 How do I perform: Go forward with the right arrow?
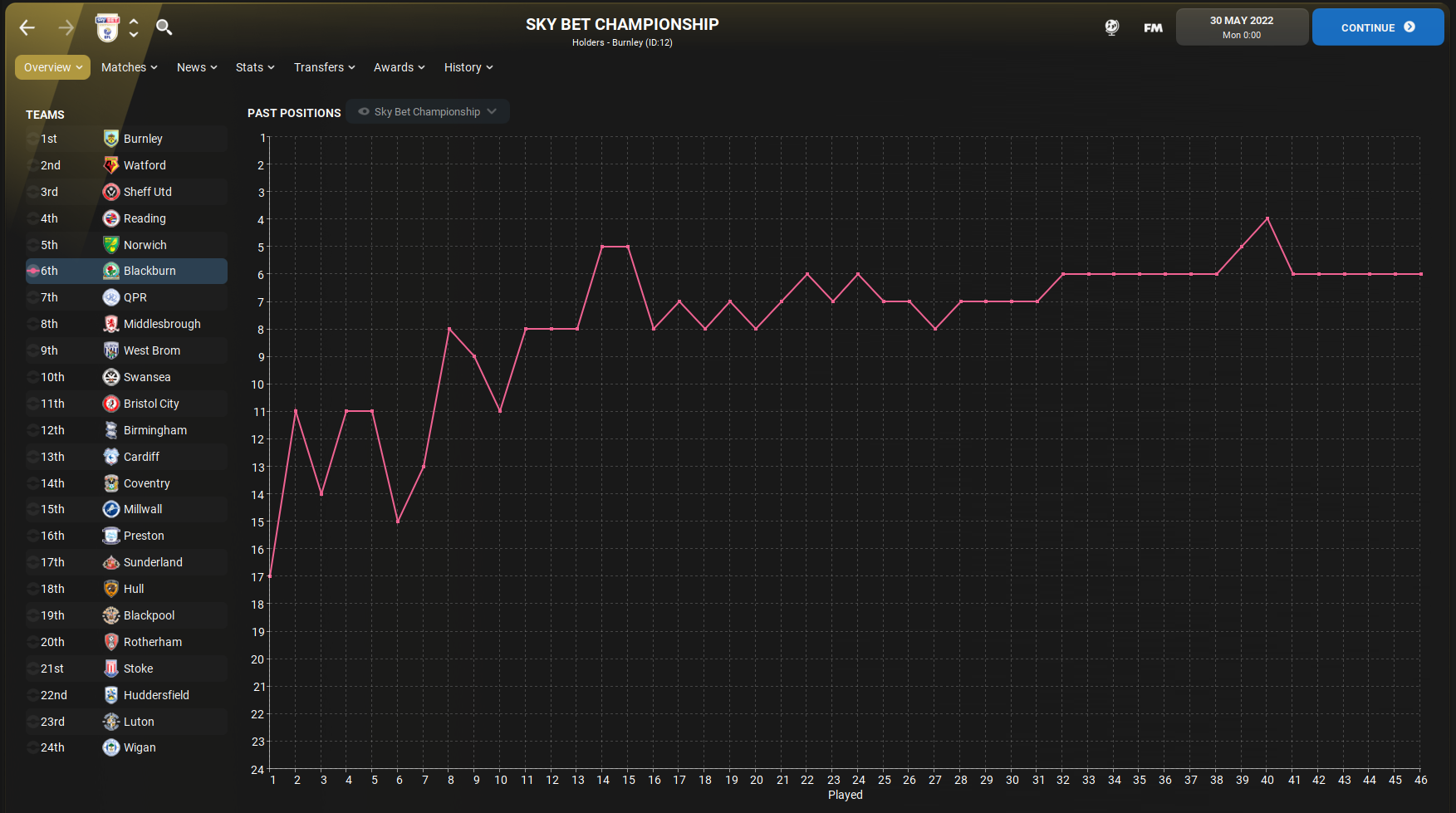pos(66,27)
